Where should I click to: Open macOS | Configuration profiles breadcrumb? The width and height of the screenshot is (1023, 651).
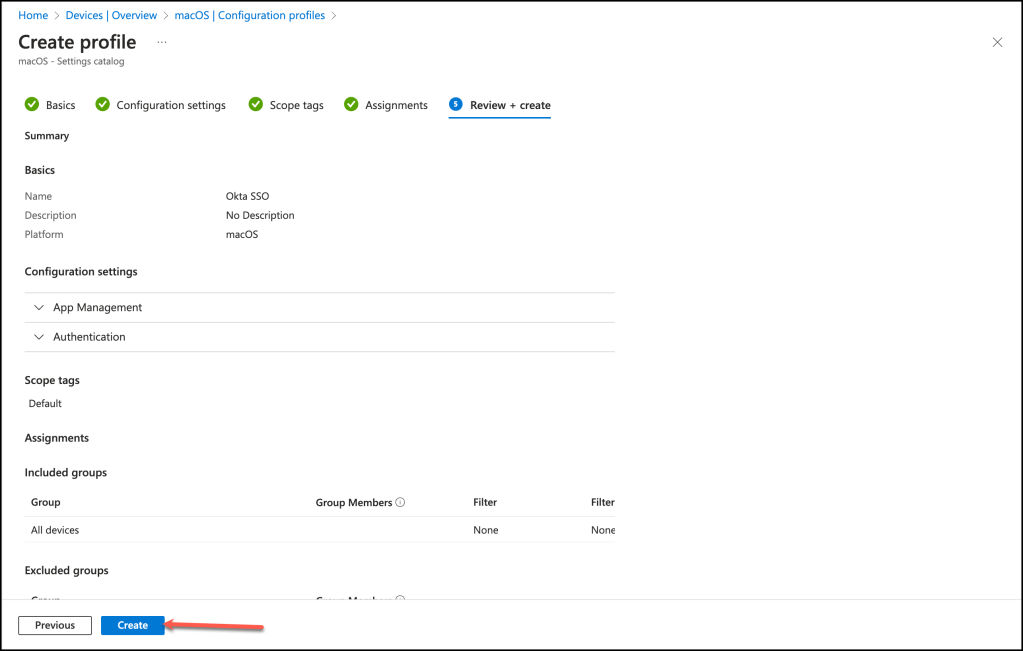tap(250, 15)
